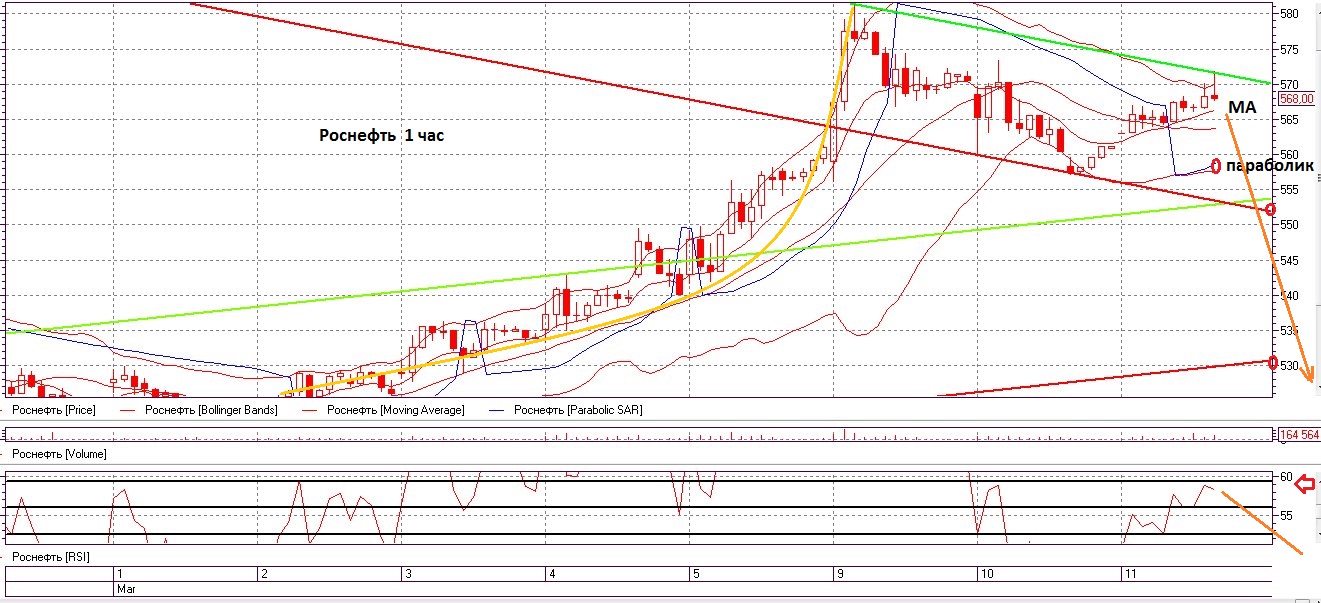Select the Роснефть [Price] legend entry

coord(54,410)
